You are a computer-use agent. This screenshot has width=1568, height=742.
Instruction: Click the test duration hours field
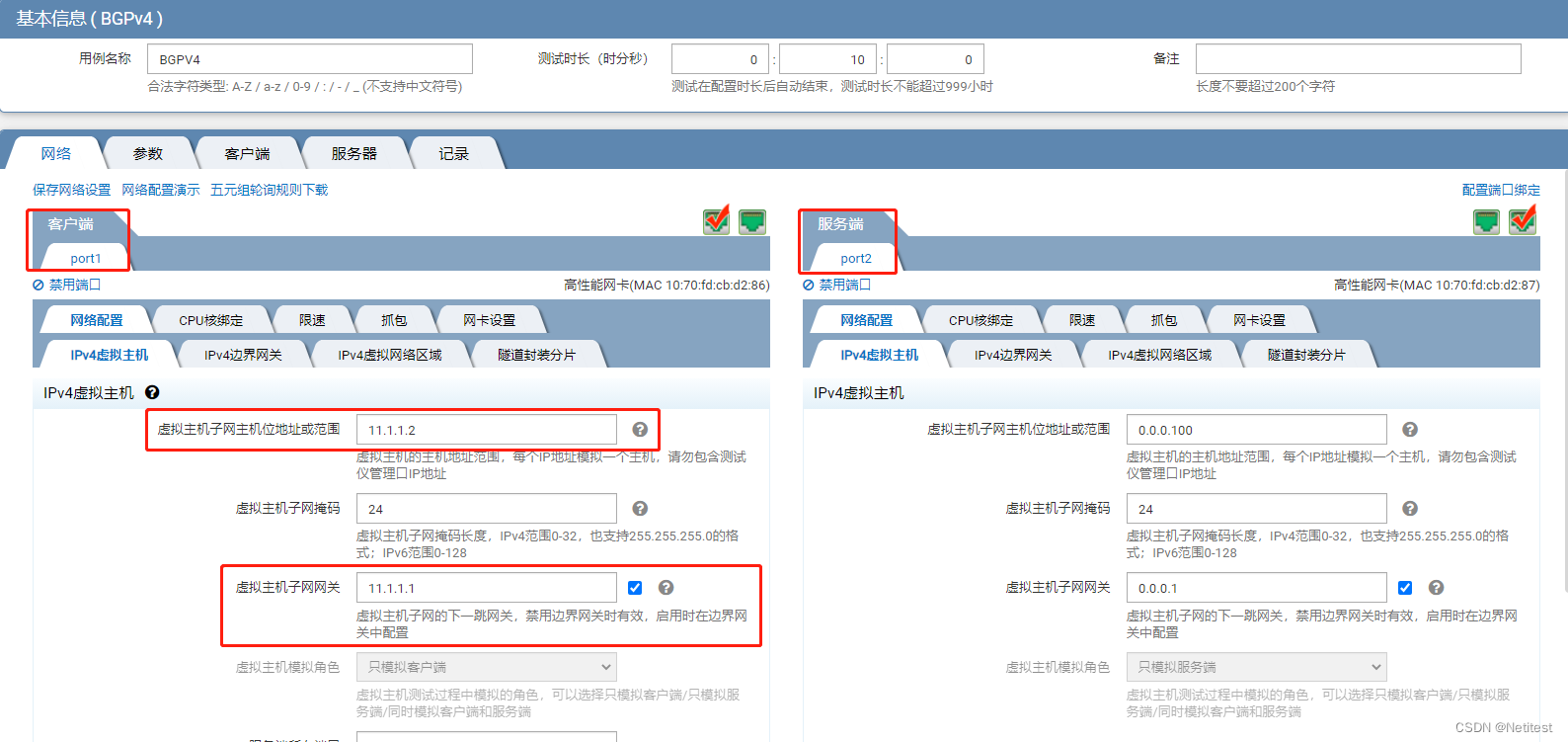(x=721, y=59)
